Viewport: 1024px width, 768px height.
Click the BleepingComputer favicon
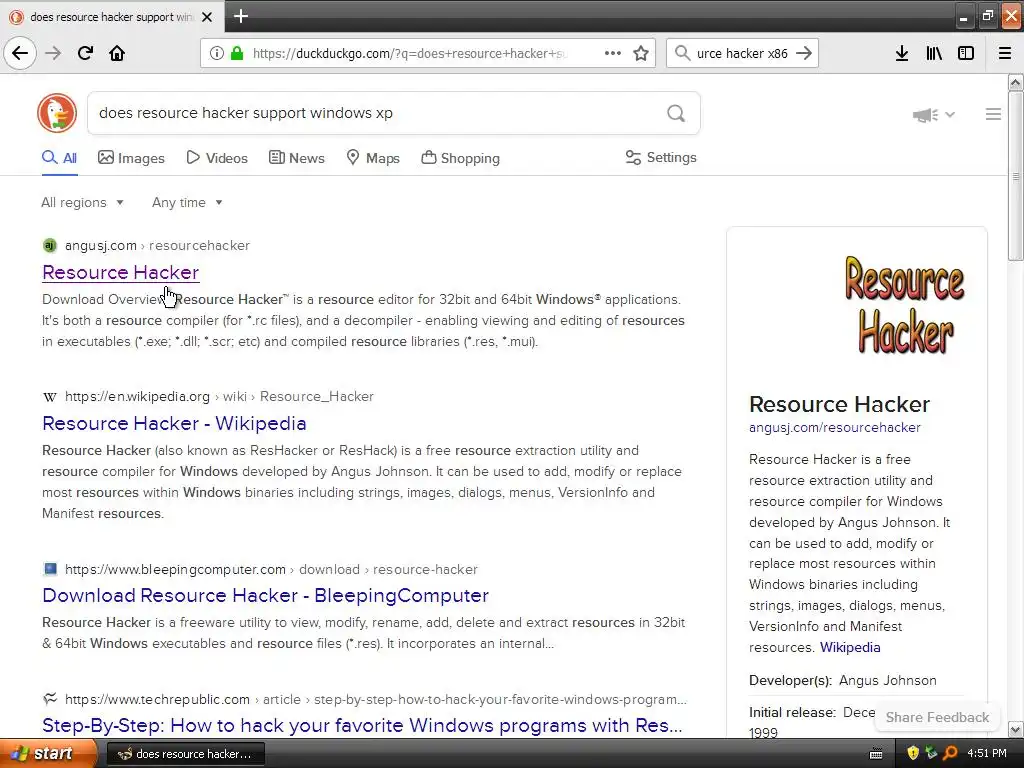[50, 569]
